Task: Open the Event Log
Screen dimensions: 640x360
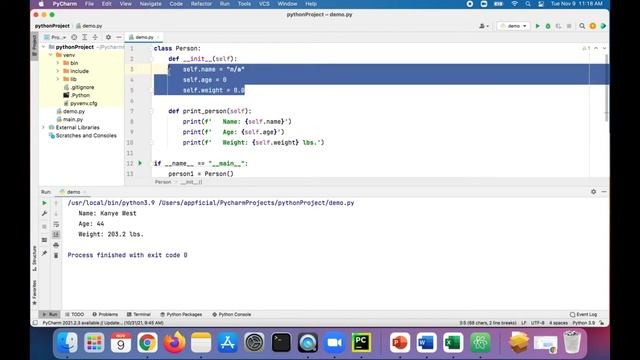Action: point(583,315)
